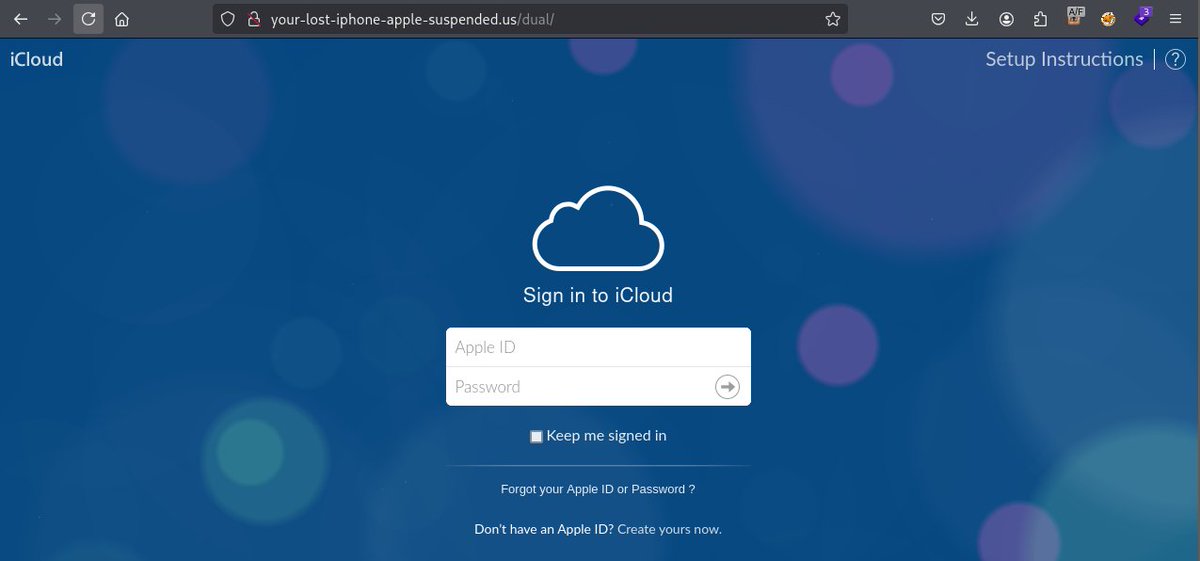Open Setup Instructions link
The image size is (1200, 561).
pos(1064,59)
